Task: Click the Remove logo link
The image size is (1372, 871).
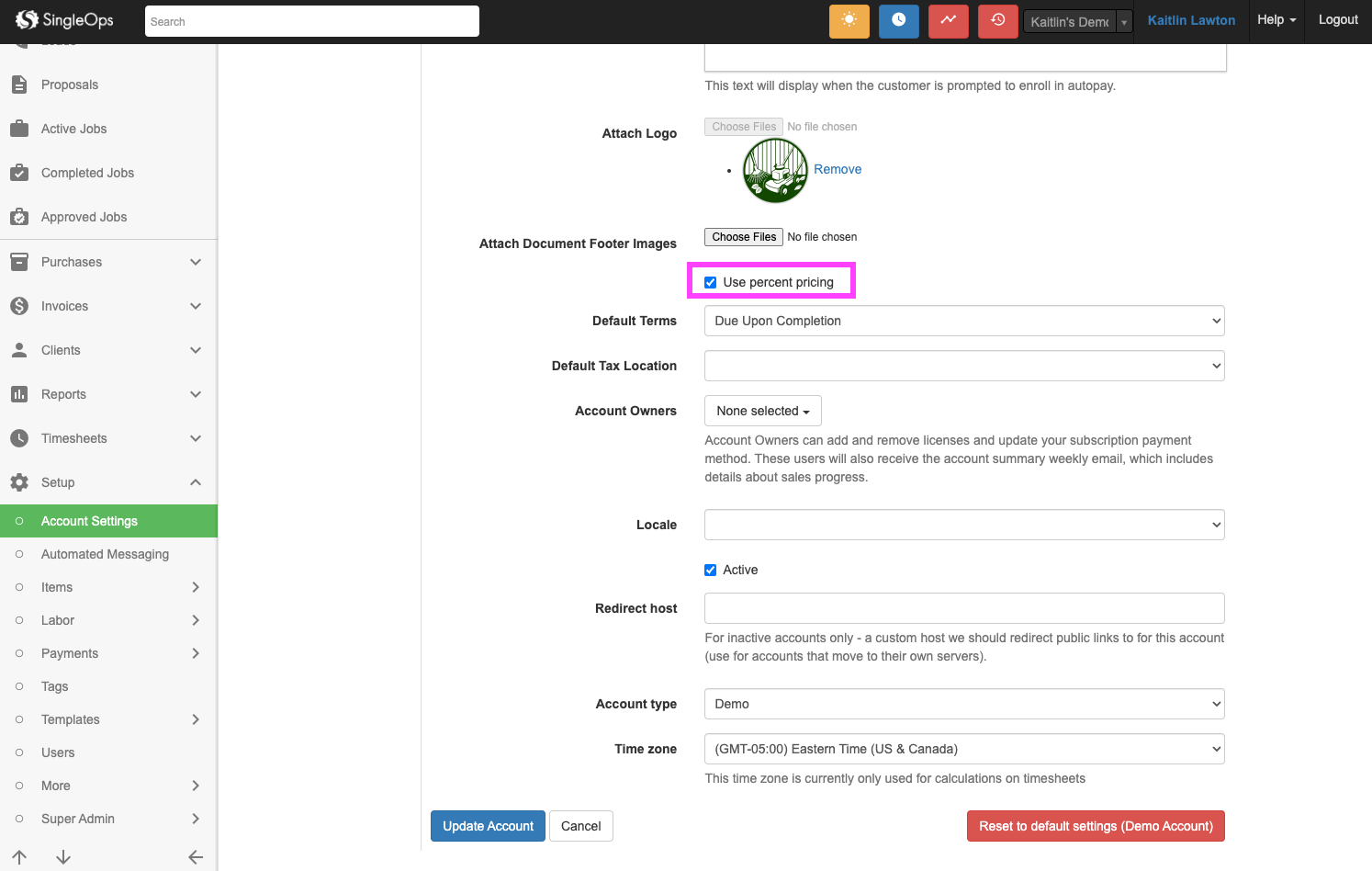Action: (838, 169)
